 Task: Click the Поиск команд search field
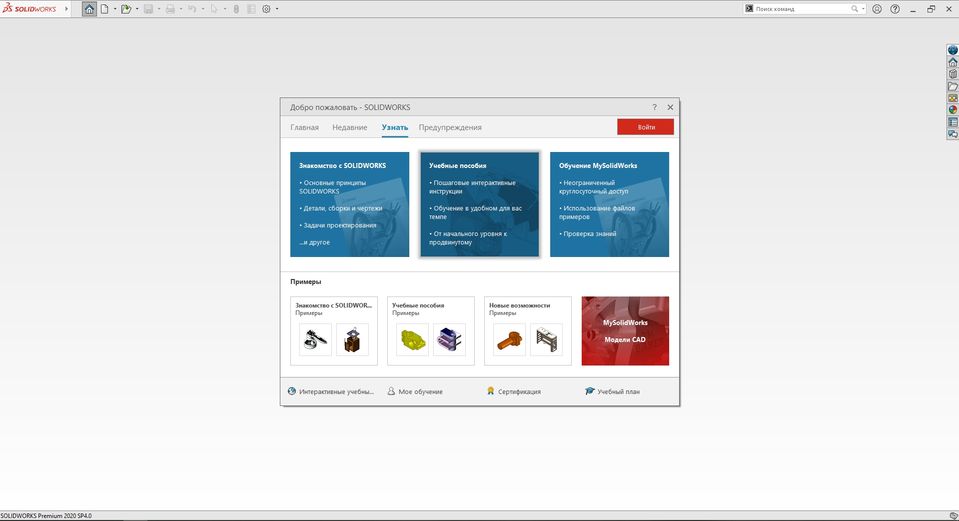tap(805, 9)
